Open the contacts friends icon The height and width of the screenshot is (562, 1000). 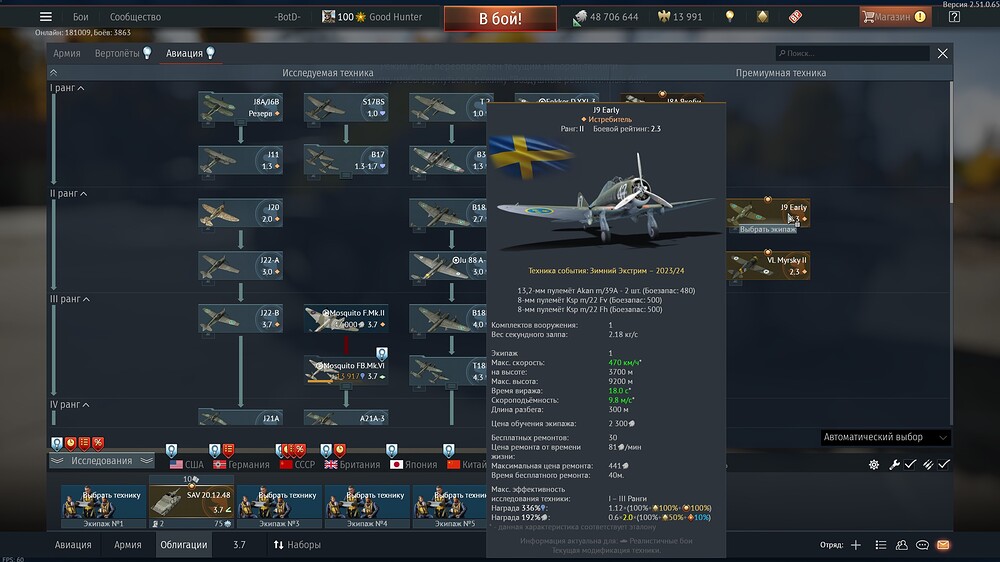pos(901,545)
